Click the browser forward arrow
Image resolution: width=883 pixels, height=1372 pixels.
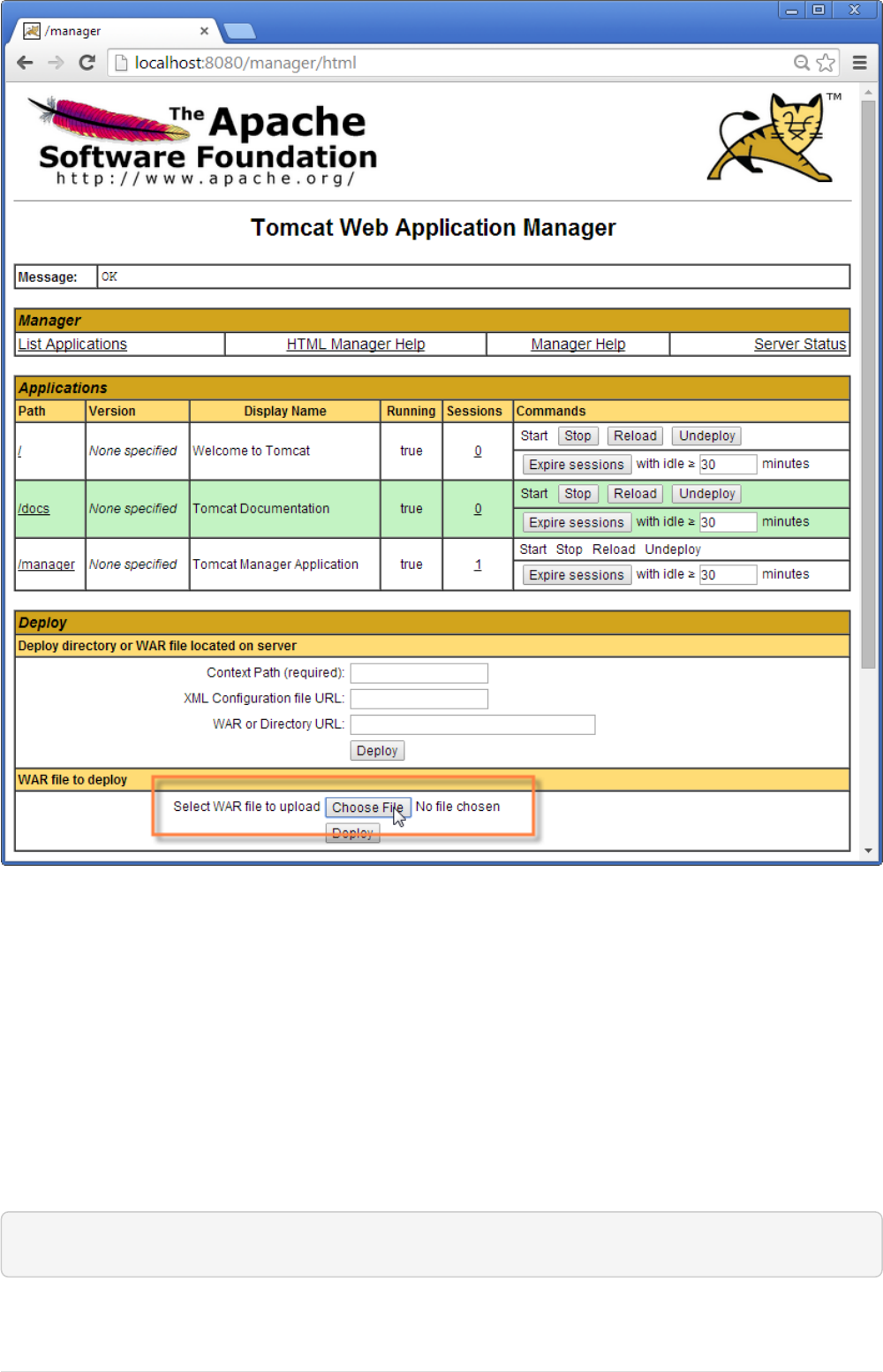pos(56,63)
